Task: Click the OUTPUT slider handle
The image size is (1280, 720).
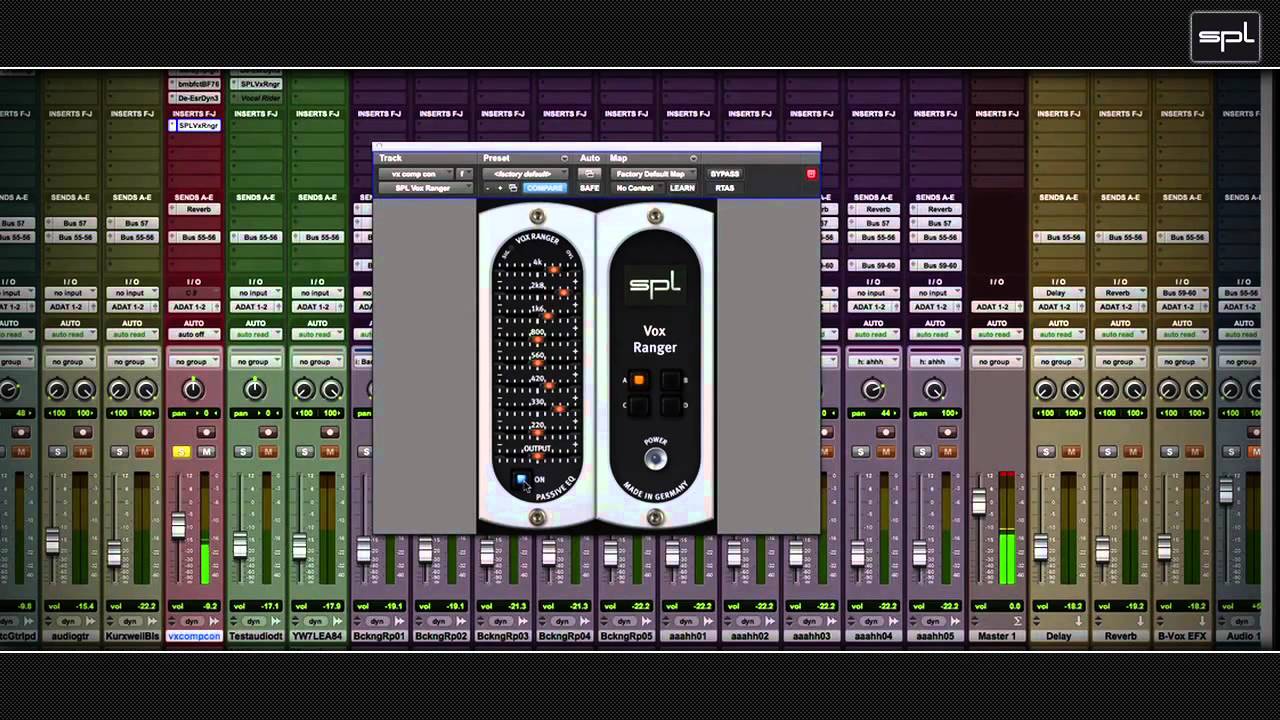Action: (x=538, y=457)
